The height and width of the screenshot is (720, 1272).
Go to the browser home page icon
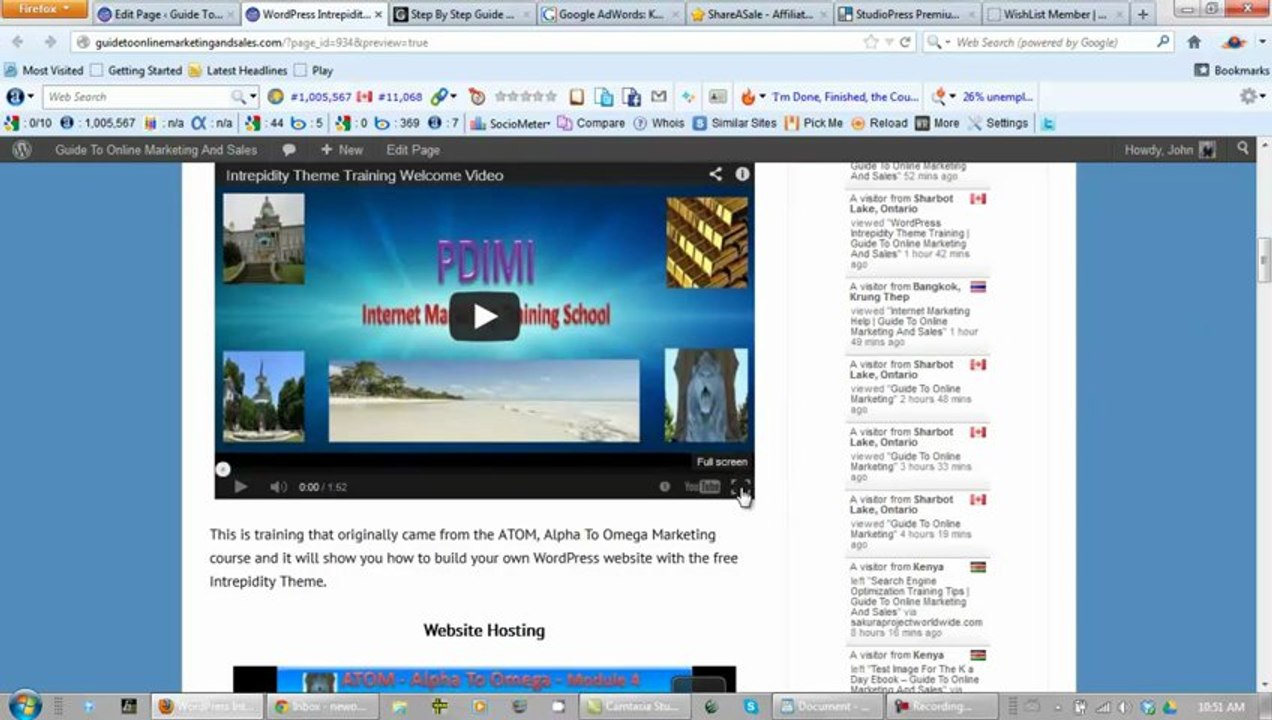pyautogui.click(x=1193, y=42)
